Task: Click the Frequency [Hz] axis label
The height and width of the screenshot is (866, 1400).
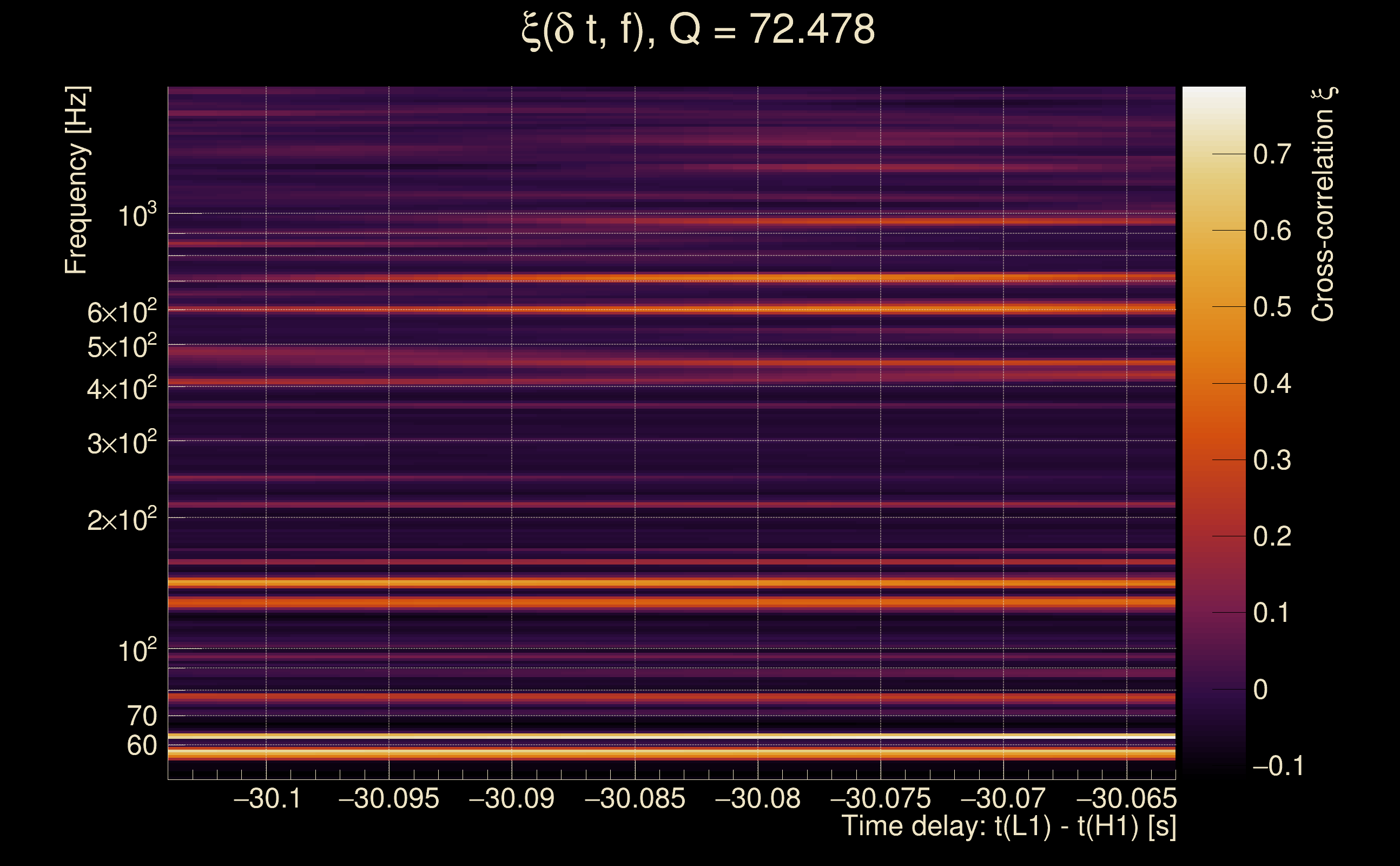Action: pos(77,180)
